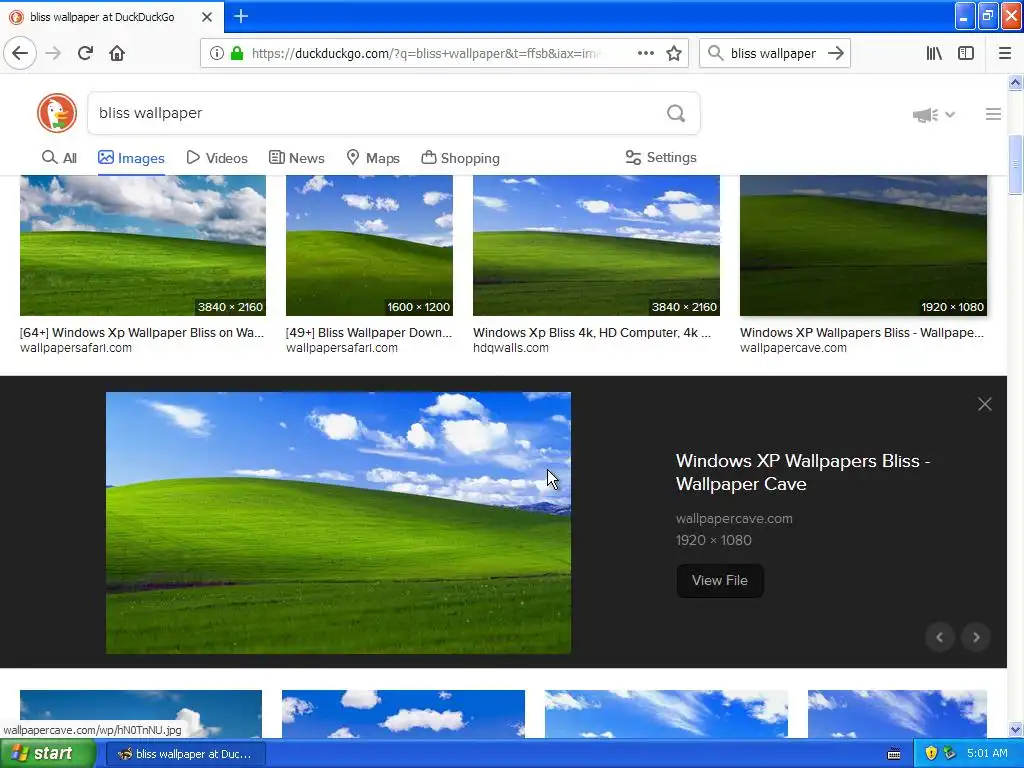This screenshot has width=1024, height=768.
Task: Select the 1920 × 1080 wallpapercave thumbnail
Action: [x=863, y=246]
